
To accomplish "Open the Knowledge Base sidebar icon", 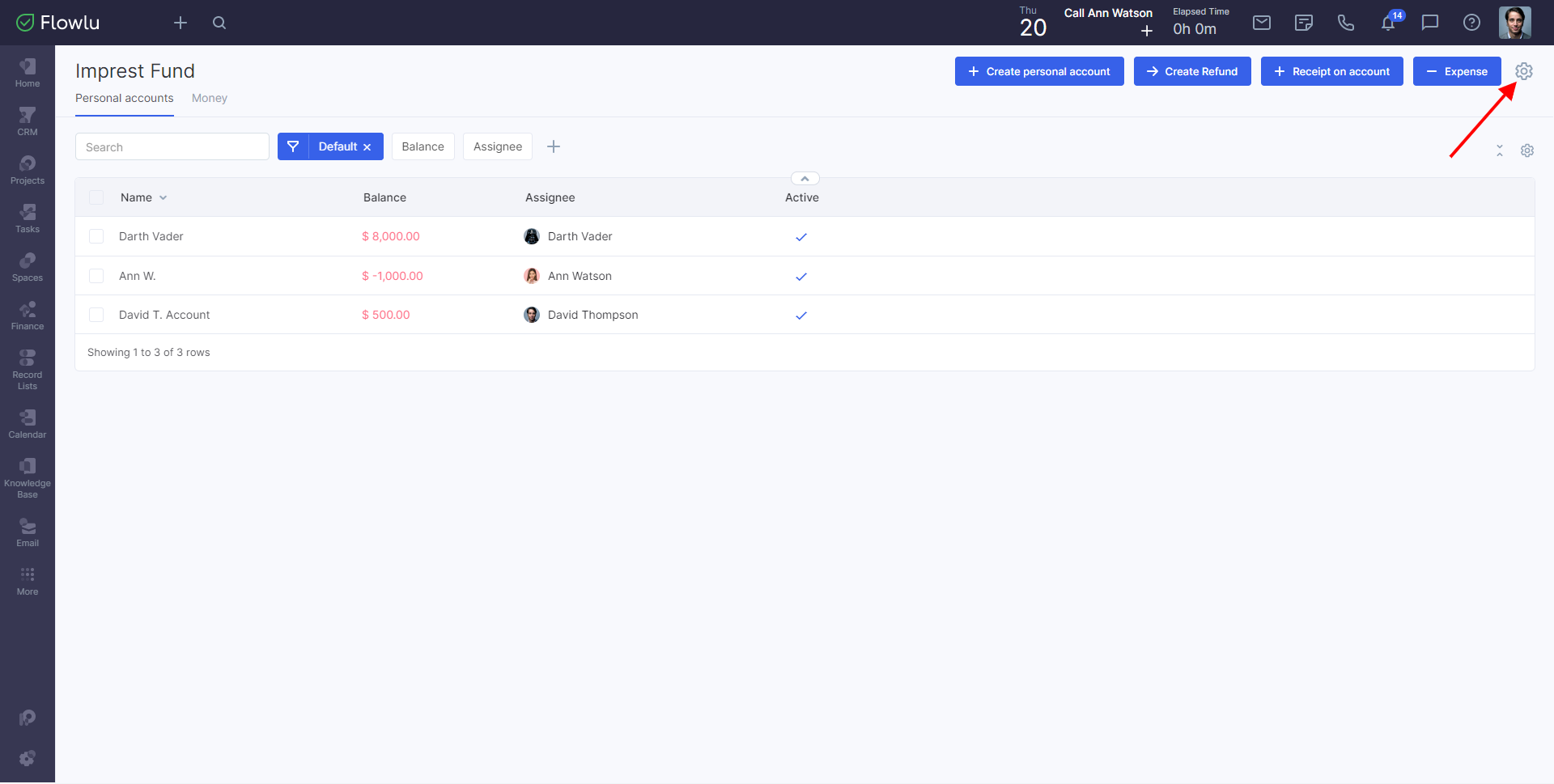I will coord(28,477).
